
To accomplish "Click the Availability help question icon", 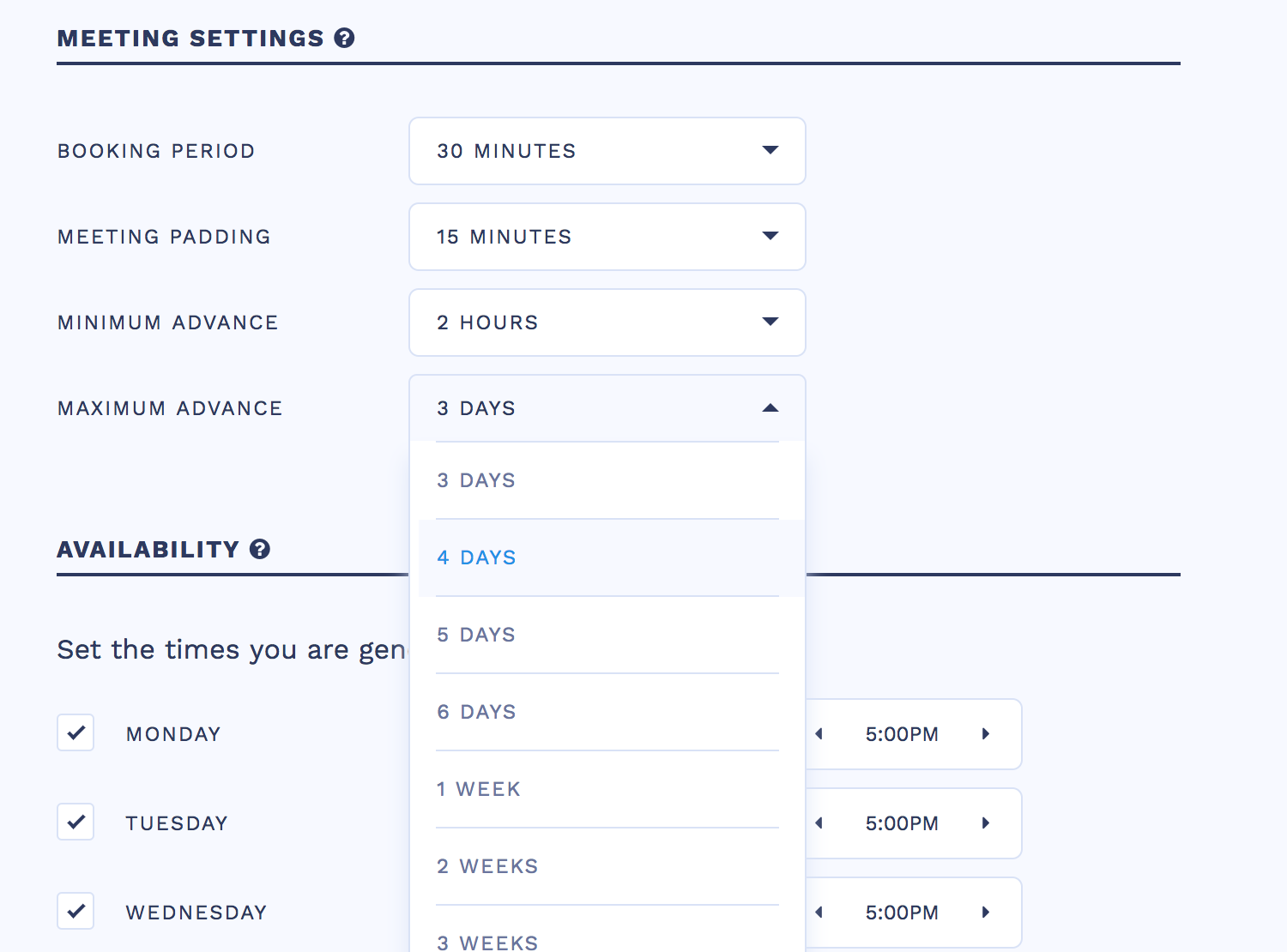I will pos(260,549).
